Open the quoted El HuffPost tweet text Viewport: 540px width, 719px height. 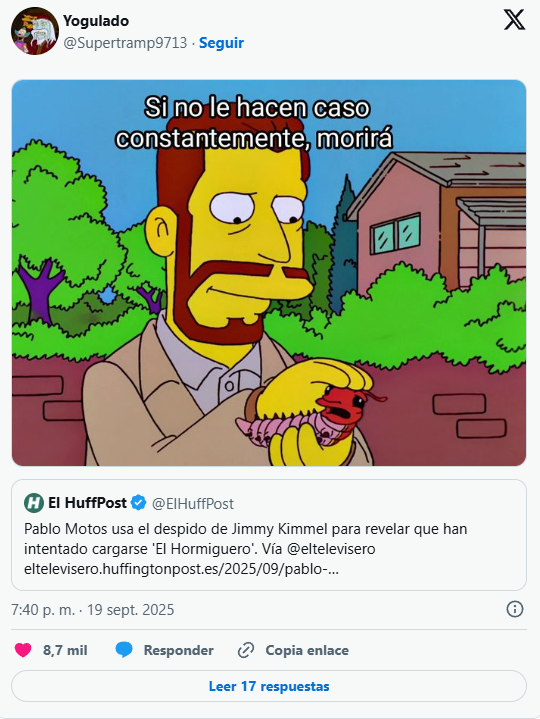[x=245, y=549]
